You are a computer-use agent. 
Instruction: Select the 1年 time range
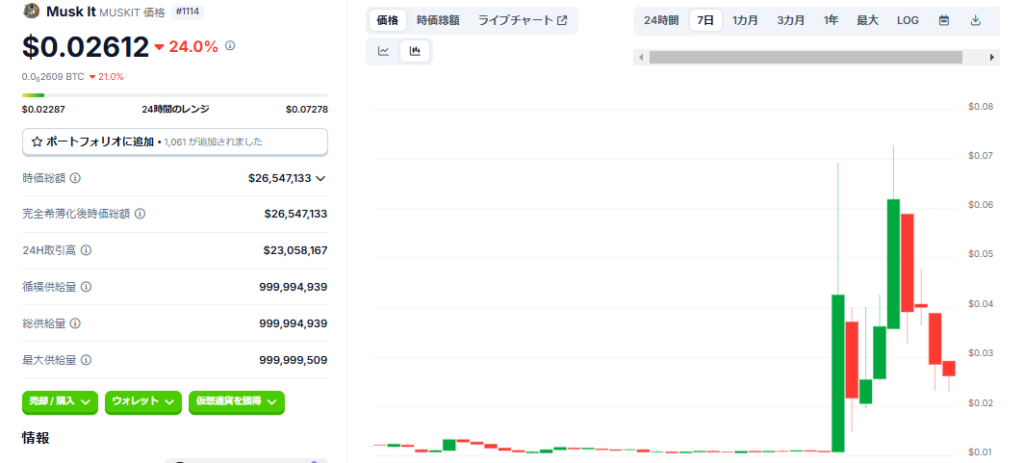click(x=831, y=20)
